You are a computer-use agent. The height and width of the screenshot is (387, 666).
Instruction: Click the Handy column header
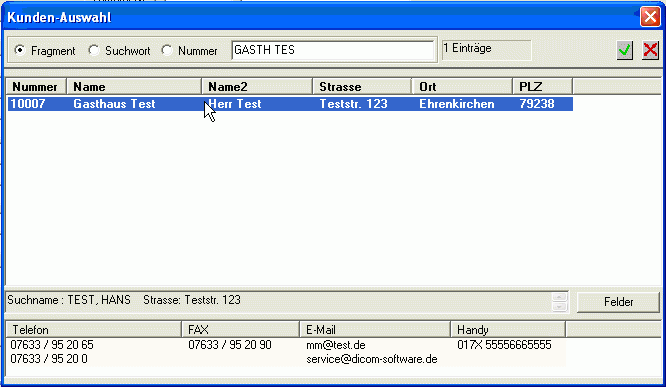(508, 330)
